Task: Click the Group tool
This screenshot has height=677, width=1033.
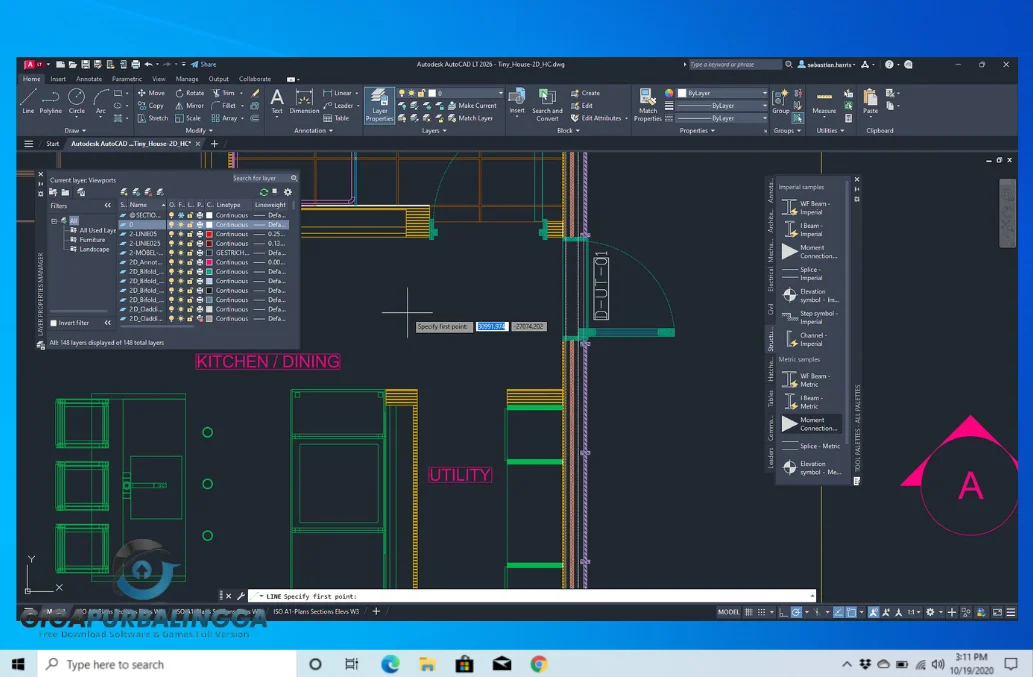Action: (x=781, y=102)
